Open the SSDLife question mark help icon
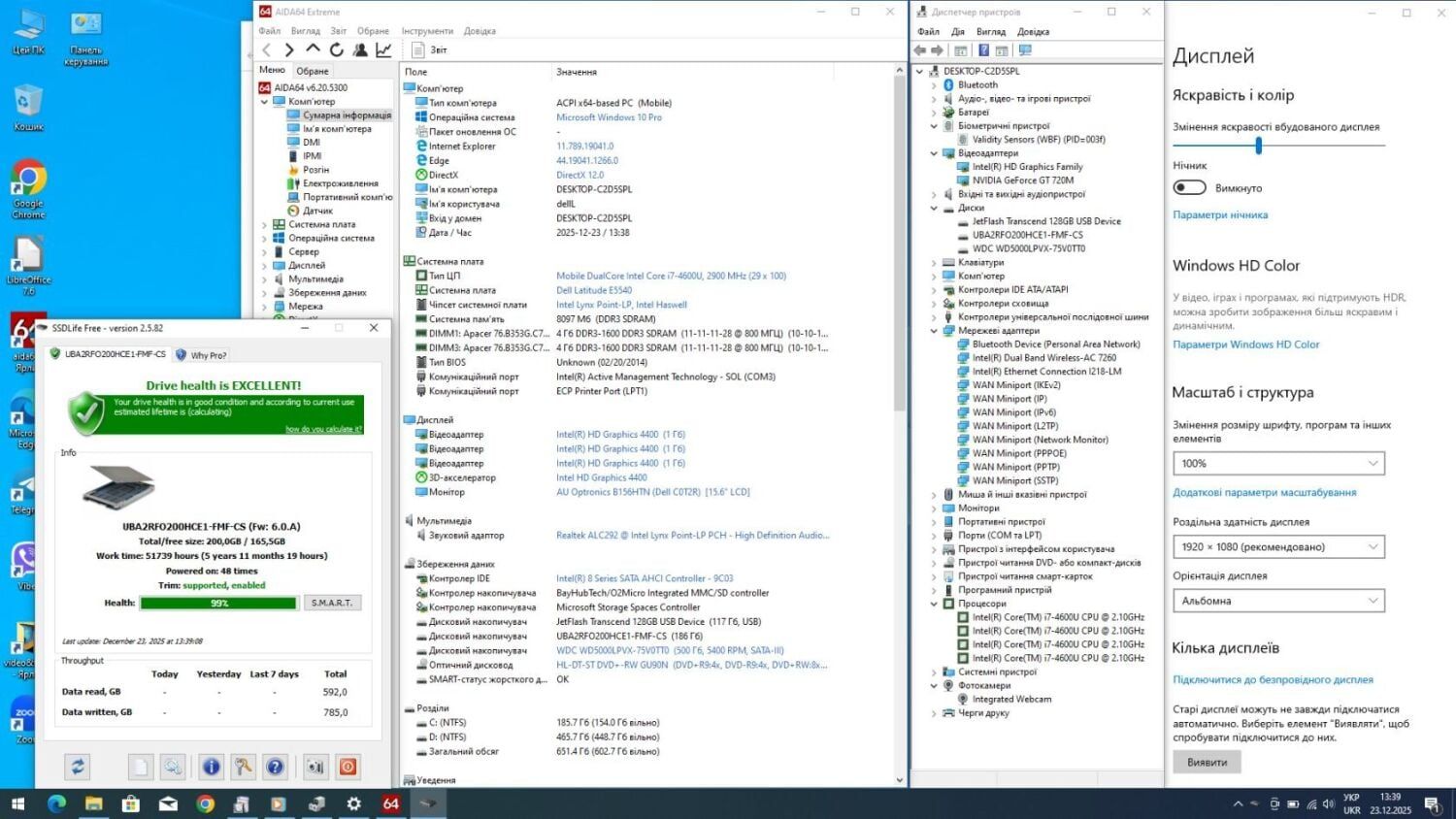The height and width of the screenshot is (819, 1456). coord(276,767)
